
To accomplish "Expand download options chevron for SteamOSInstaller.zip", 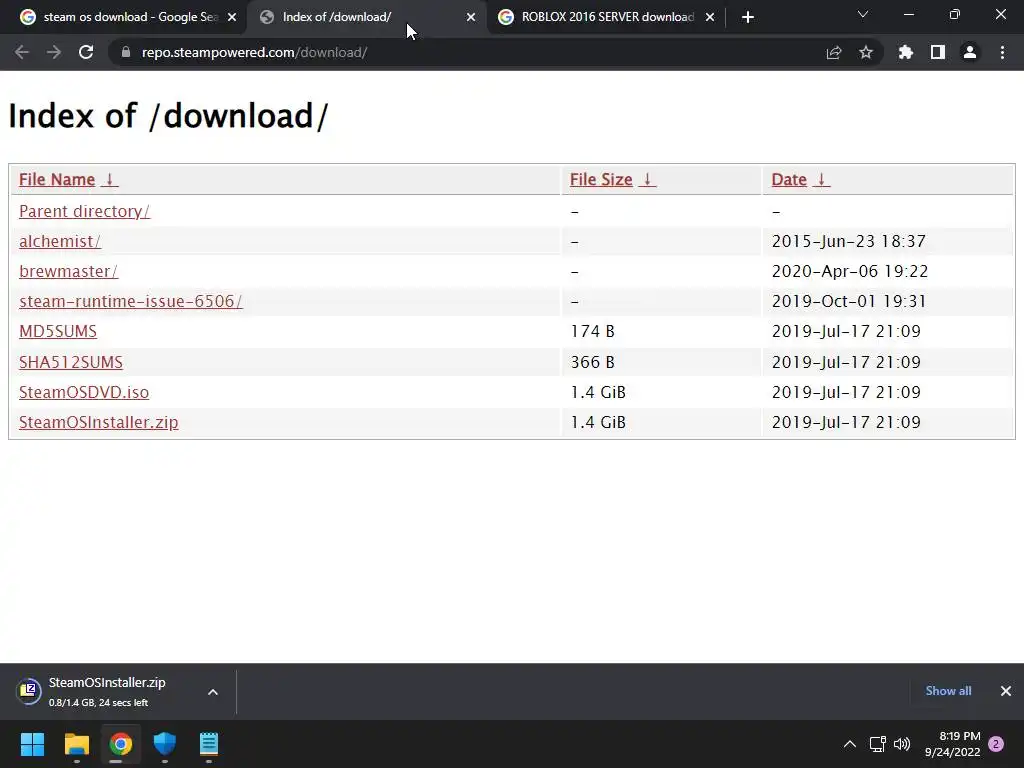I will click(213, 692).
